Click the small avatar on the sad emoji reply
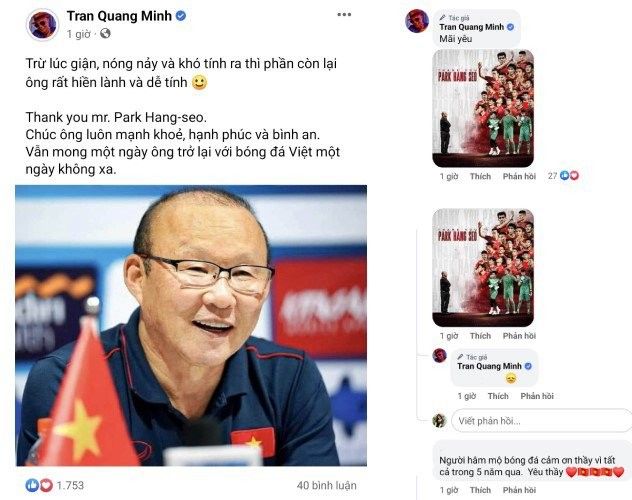Image resolution: width=632 pixels, height=500 pixels. (439, 355)
